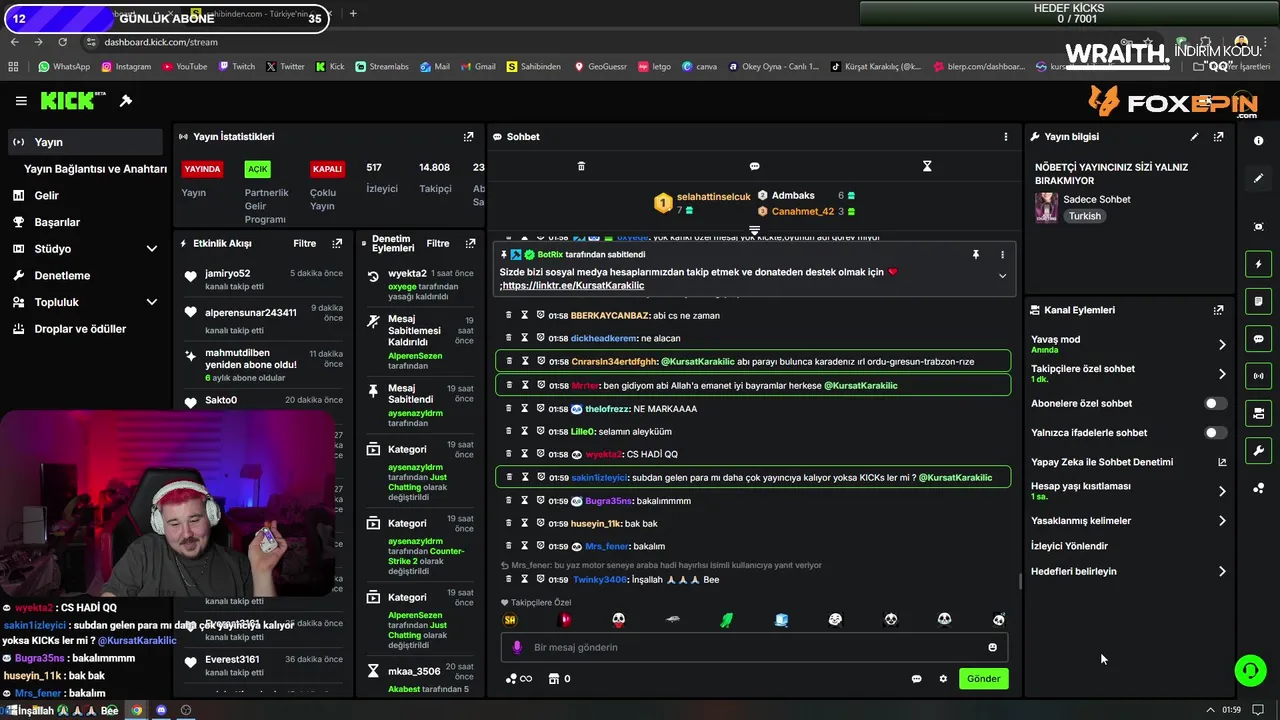This screenshot has height=720, width=1280.
Task: Open the Sohbet three-dot options menu
Action: 1006,137
